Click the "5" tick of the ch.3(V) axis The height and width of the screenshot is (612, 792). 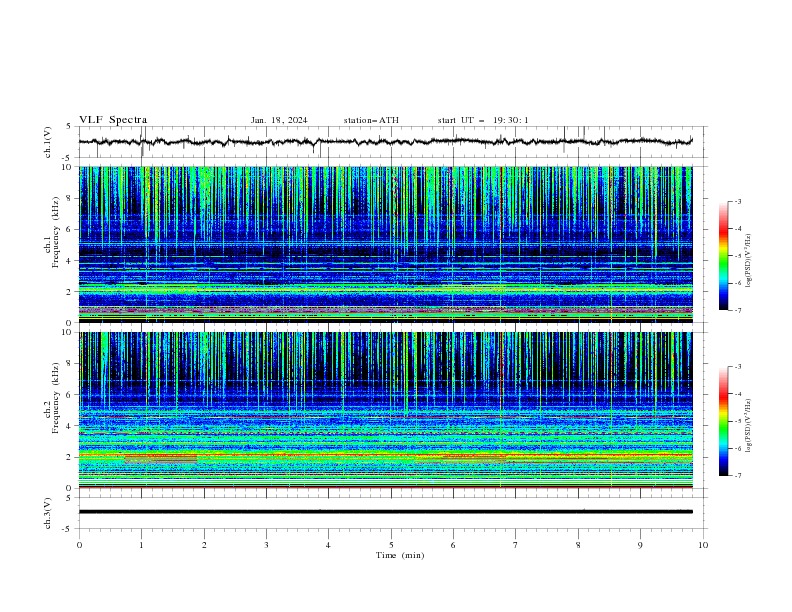[x=69, y=497]
